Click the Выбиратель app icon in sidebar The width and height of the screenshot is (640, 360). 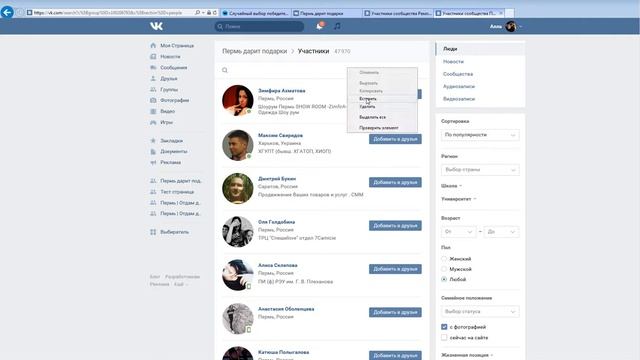tap(153, 232)
